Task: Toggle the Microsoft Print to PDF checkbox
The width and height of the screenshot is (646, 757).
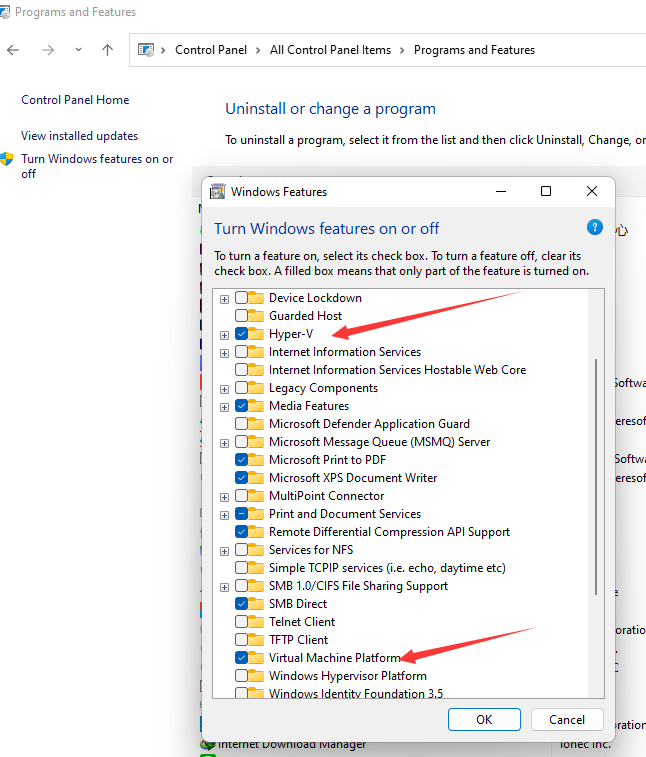Action: click(x=241, y=460)
